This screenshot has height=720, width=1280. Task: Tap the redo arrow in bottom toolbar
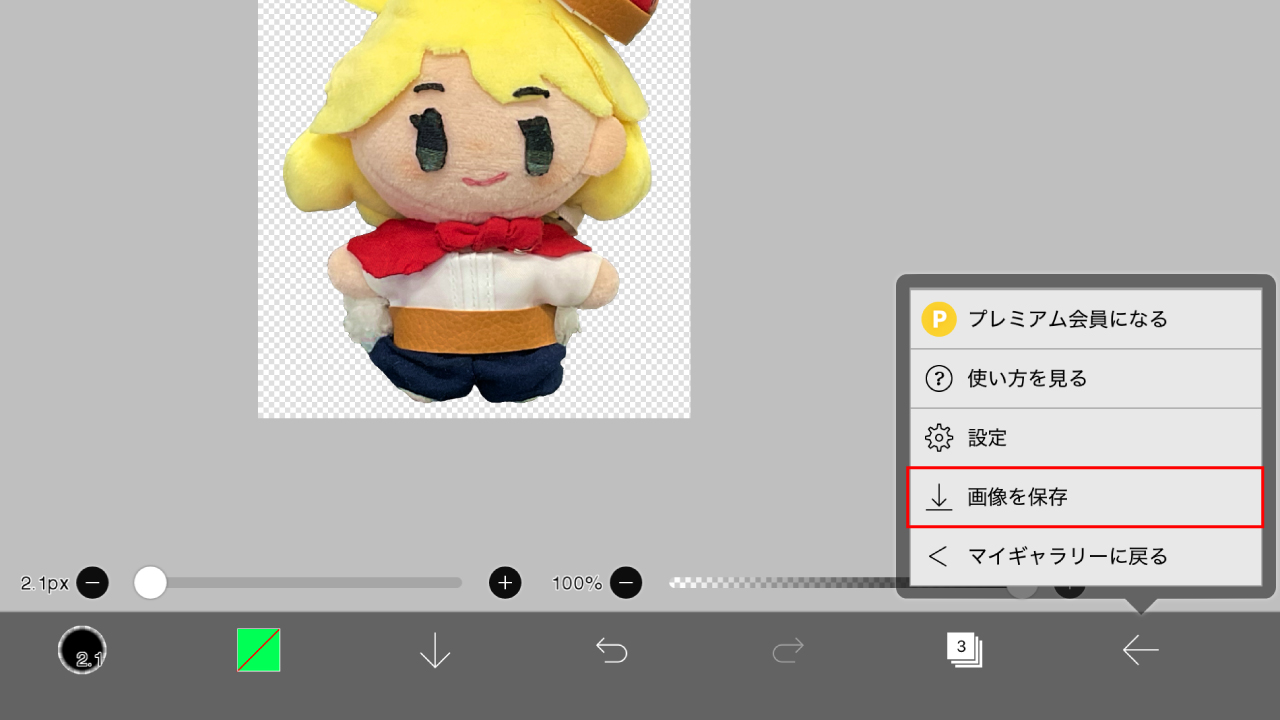(x=788, y=651)
